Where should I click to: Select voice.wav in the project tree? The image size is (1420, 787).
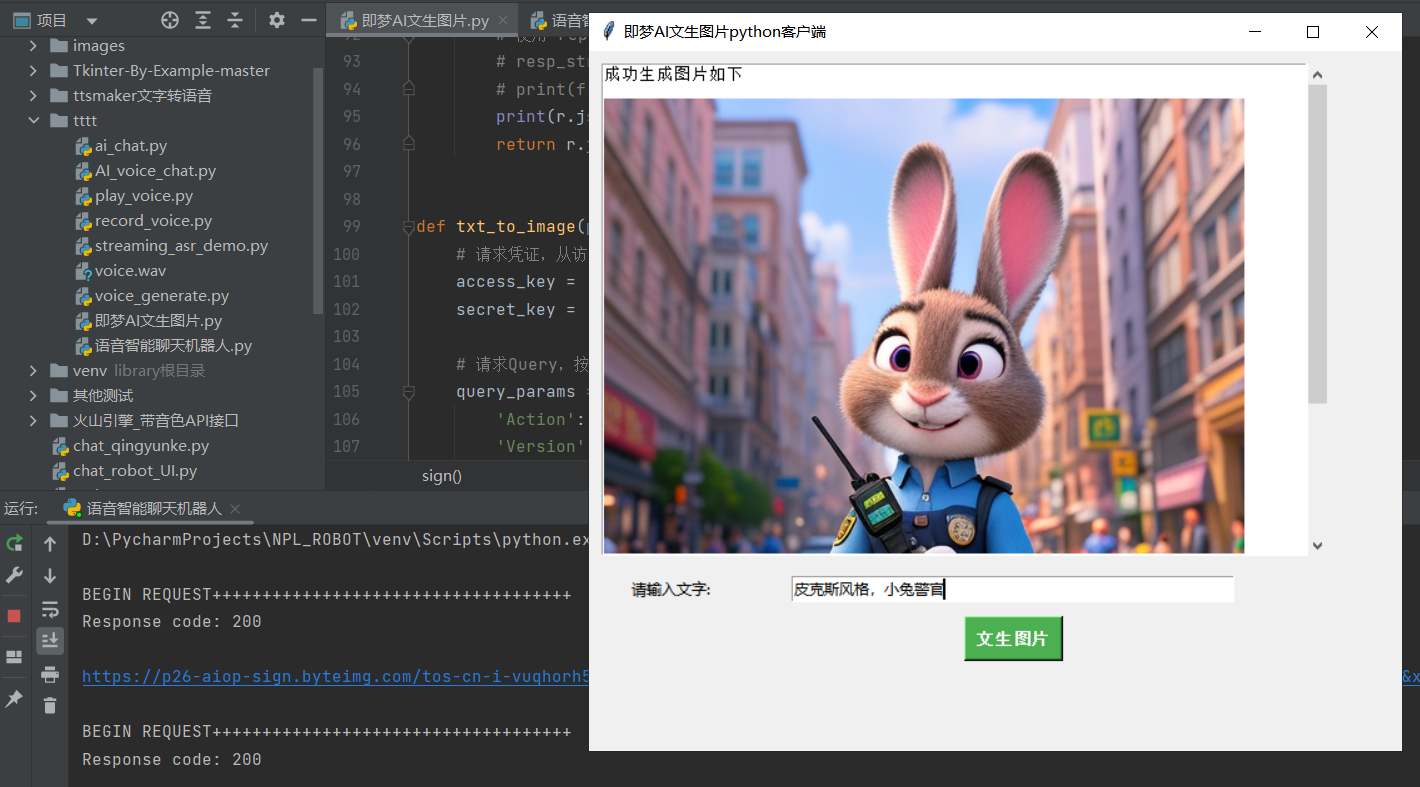pos(130,271)
